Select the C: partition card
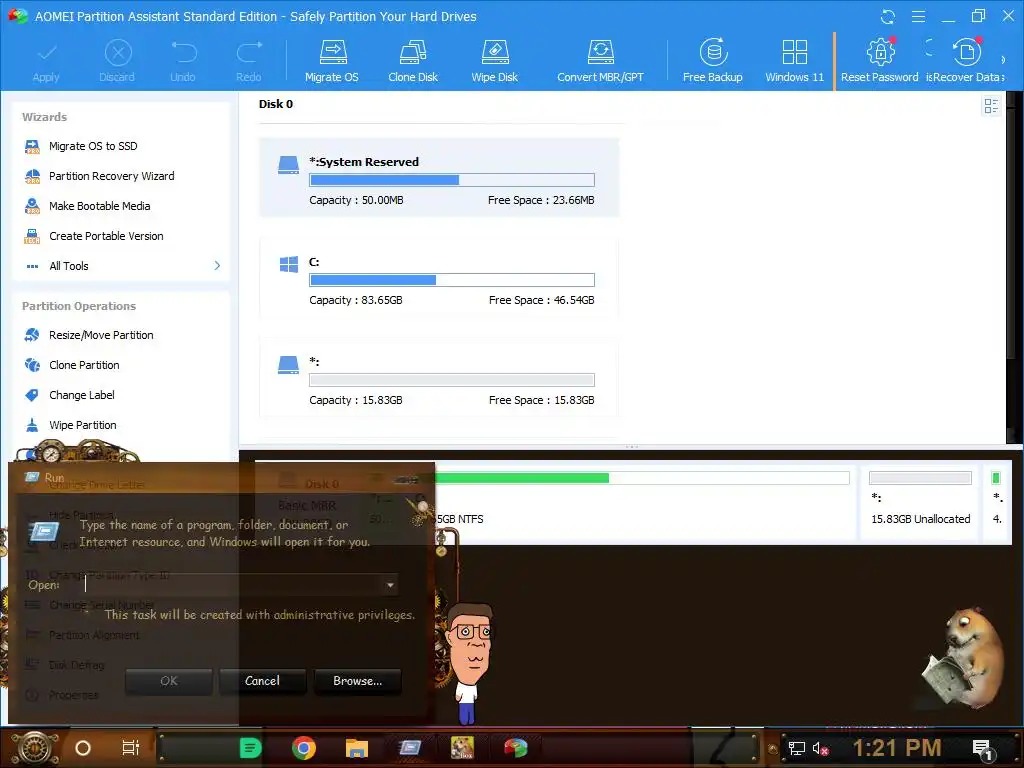The height and width of the screenshot is (768, 1024). pos(439,278)
